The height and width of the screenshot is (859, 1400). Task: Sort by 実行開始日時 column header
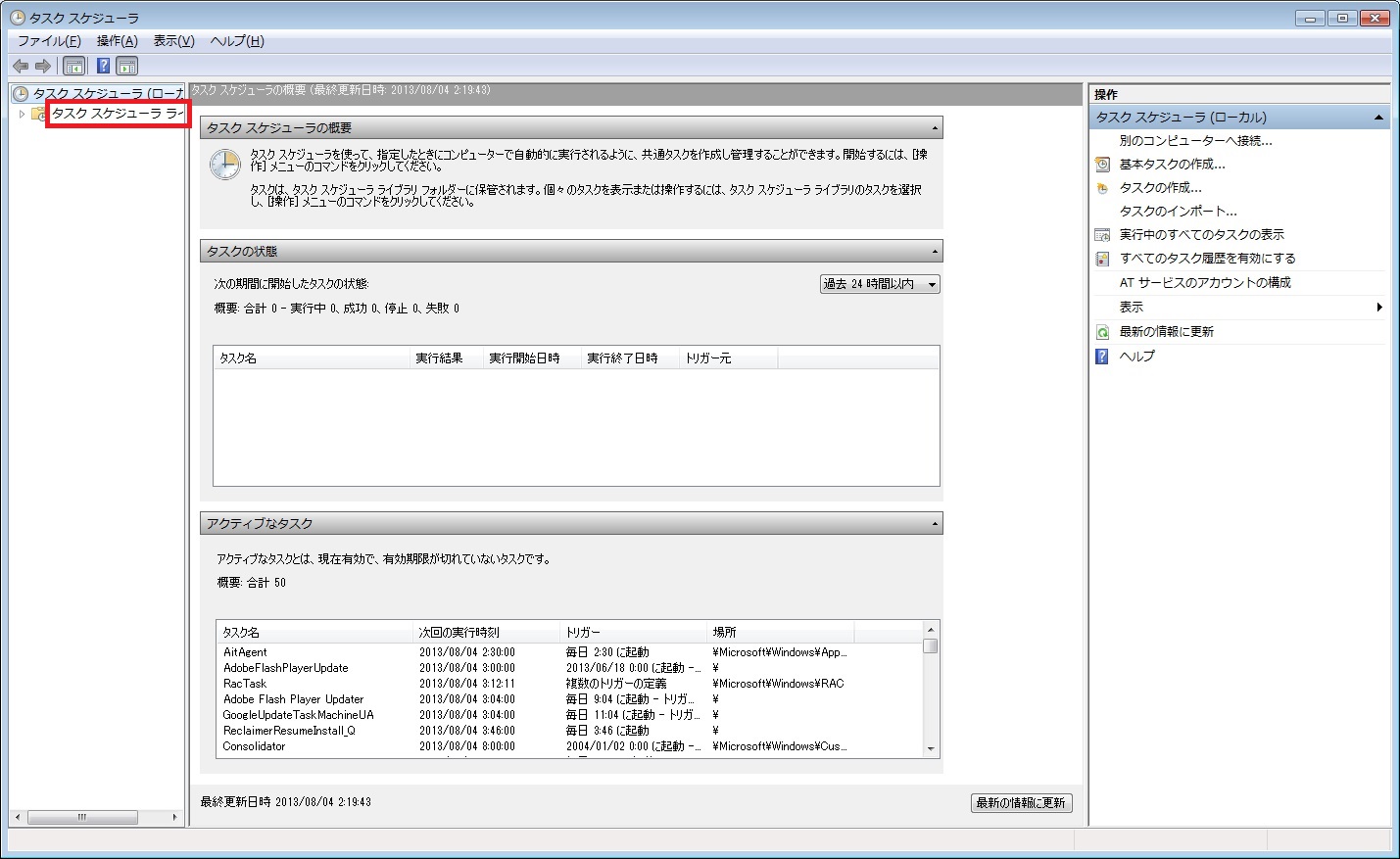click(532, 358)
